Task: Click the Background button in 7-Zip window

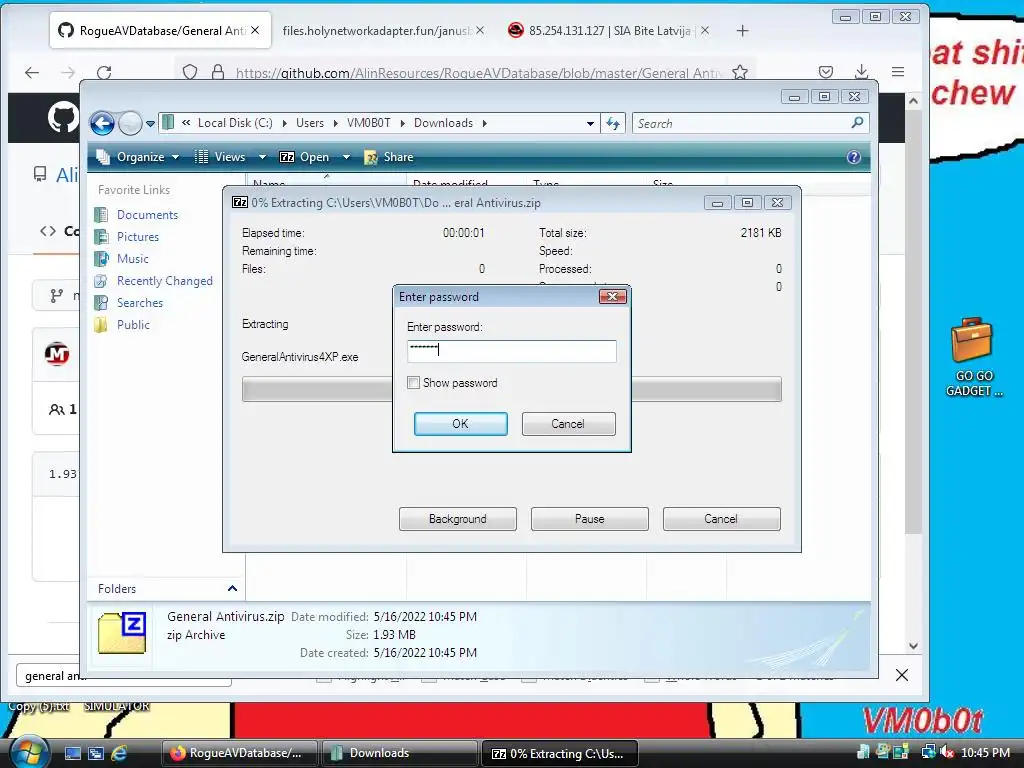Action: tap(458, 519)
